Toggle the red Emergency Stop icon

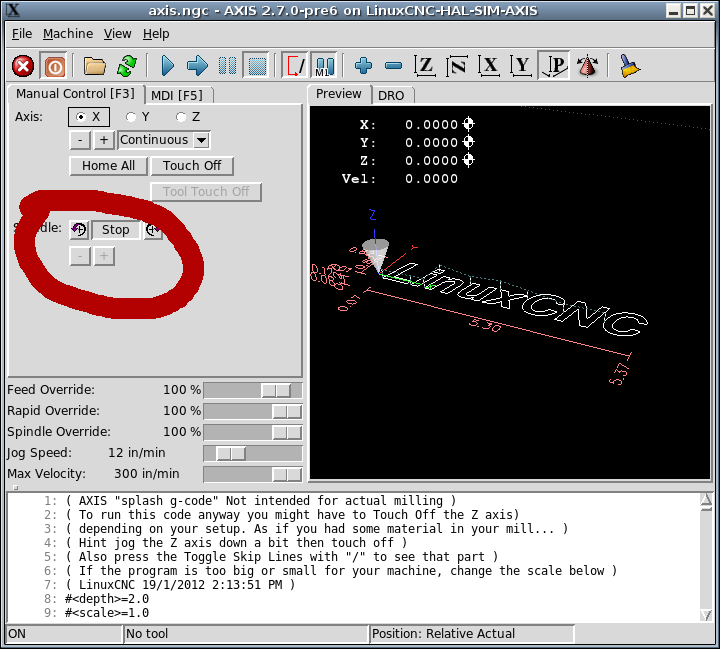click(23, 66)
